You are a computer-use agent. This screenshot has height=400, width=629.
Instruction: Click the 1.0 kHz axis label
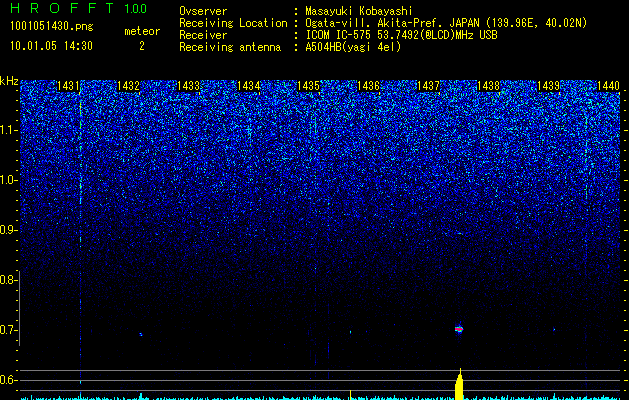9,180
